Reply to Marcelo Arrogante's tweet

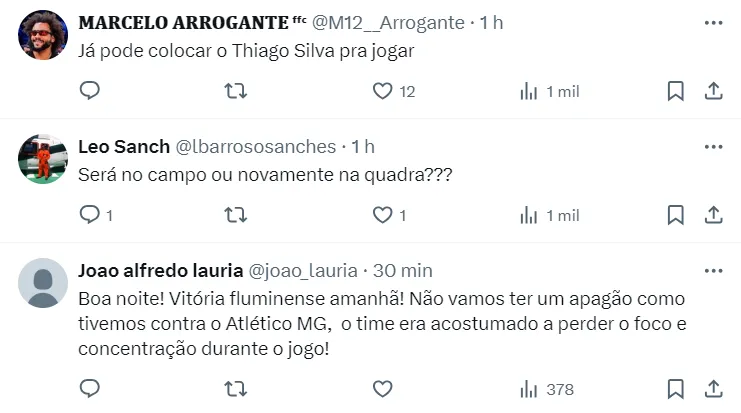(89, 91)
